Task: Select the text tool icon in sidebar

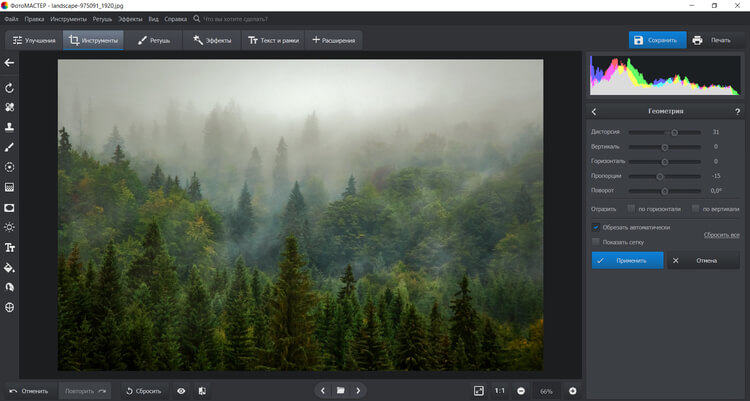Action: pyautogui.click(x=10, y=247)
